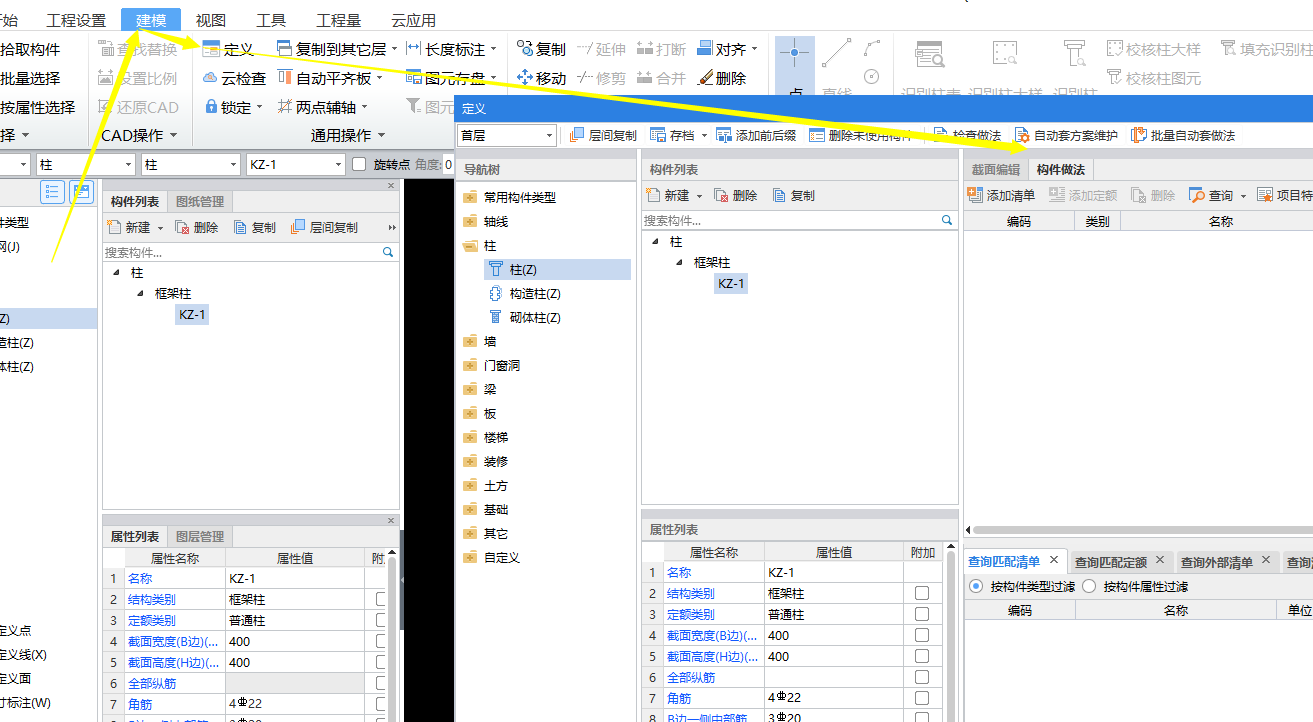
Task: Open the 基础 folder in navigation tree
Action: (x=486, y=509)
